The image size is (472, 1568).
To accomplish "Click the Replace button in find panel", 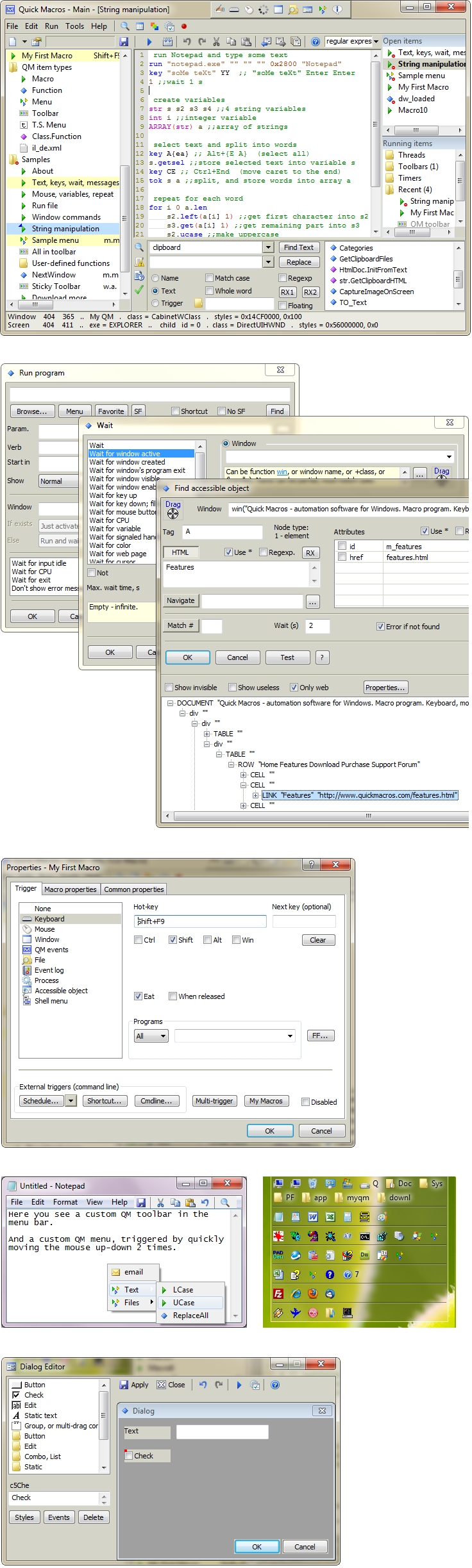I will click(299, 262).
